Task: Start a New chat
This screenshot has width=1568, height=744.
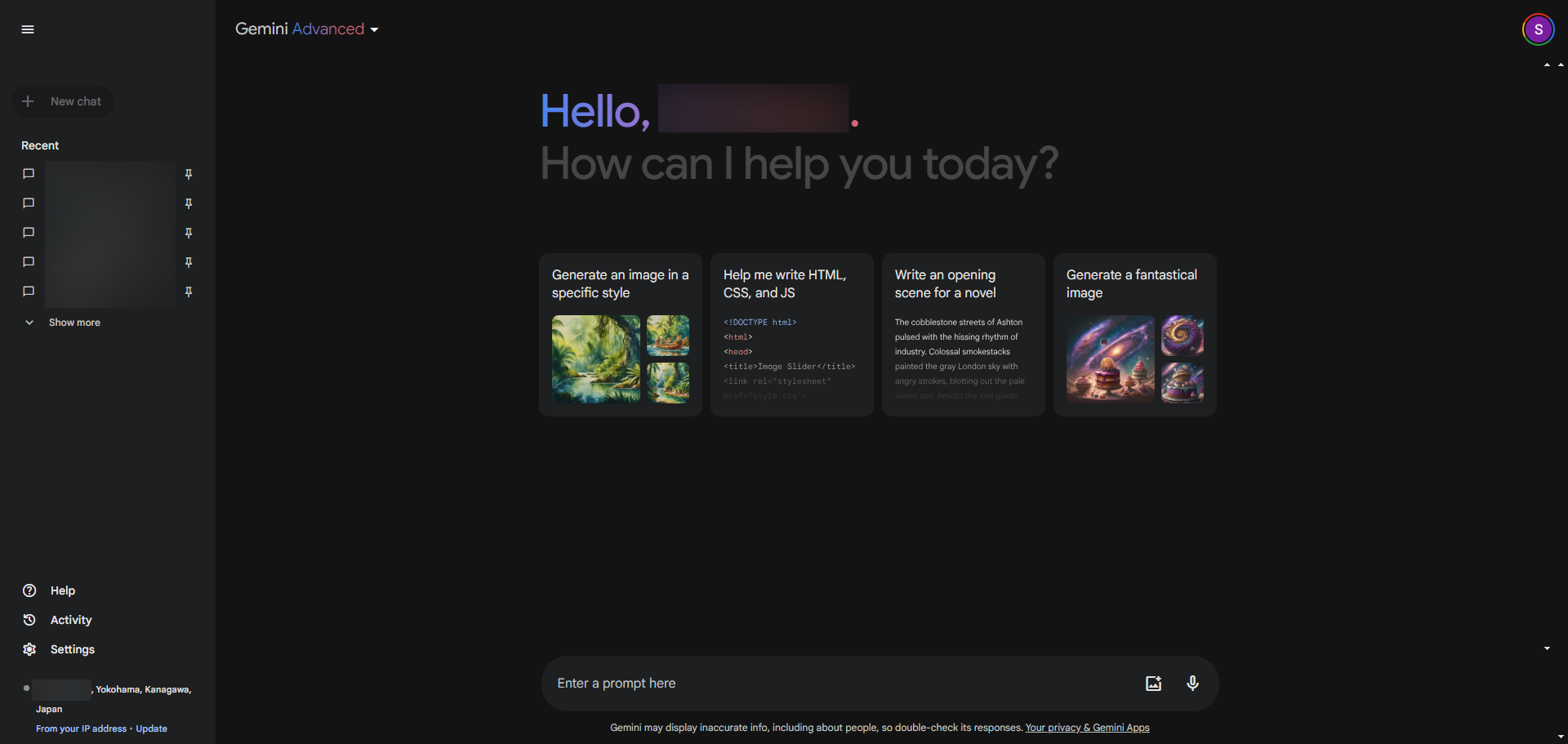Action: pos(64,101)
